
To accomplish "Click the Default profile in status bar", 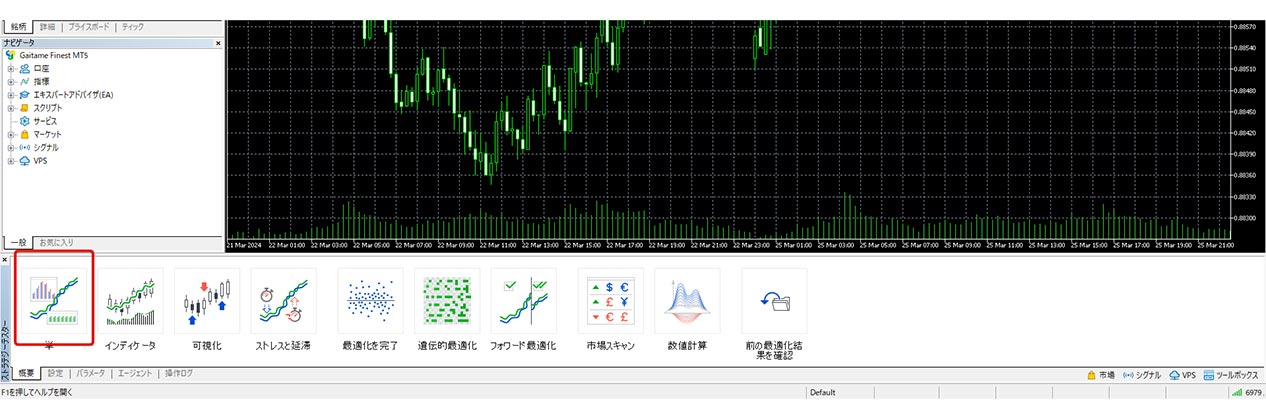I will (822, 393).
